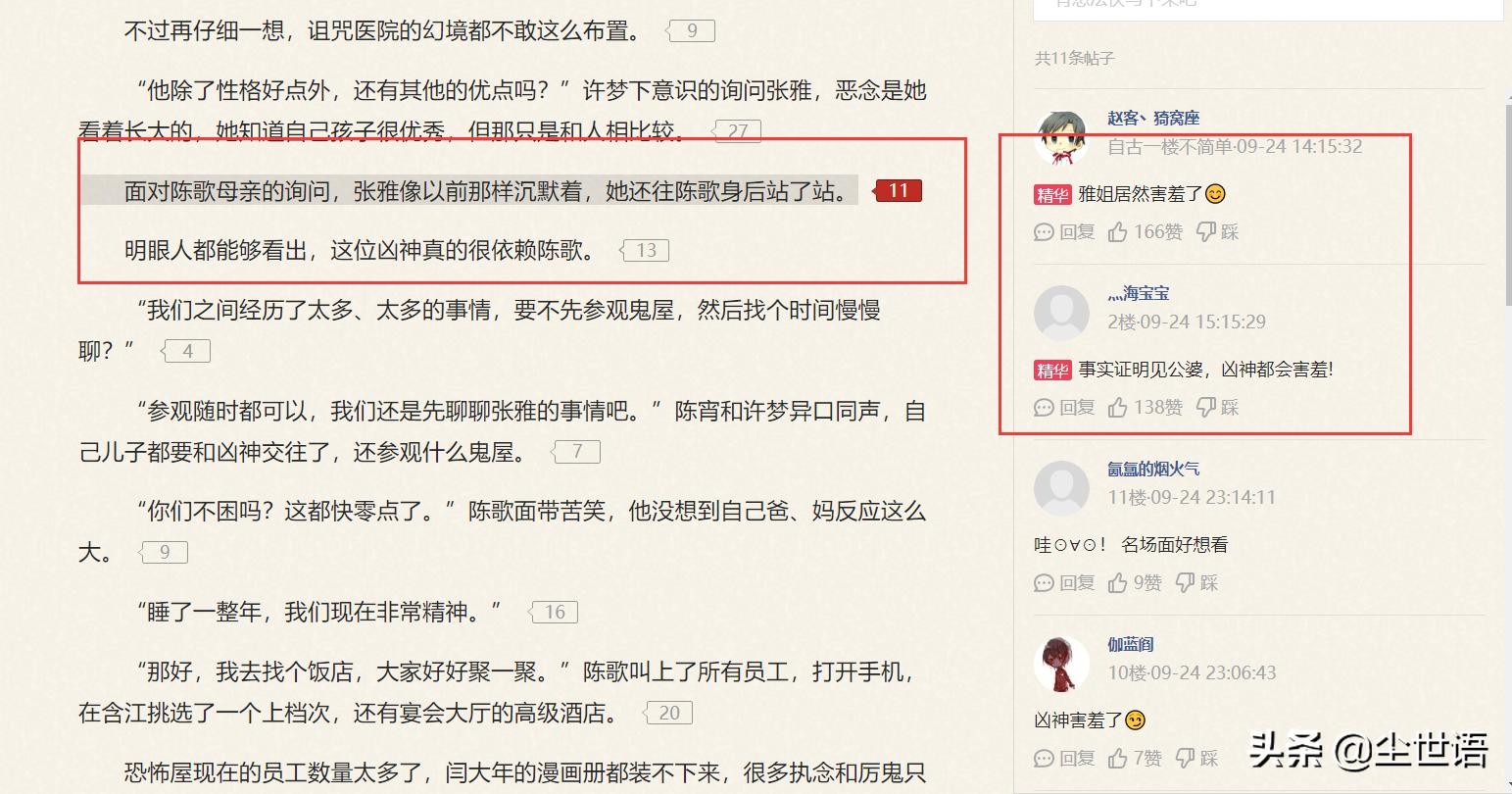This screenshot has height=794, width=1512.
Task: Click the comment count bubble showing 13
Action: click(x=645, y=250)
